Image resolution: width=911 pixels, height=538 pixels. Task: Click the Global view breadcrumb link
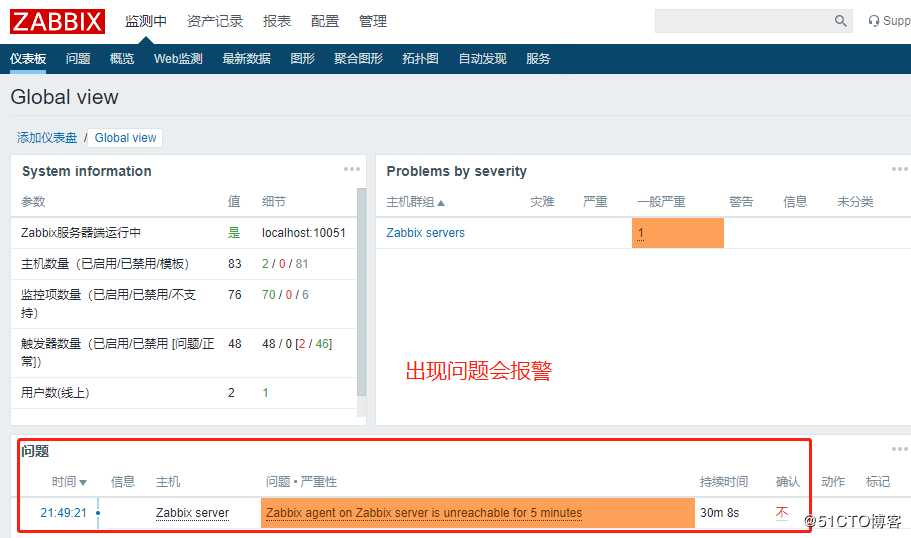pos(125,138)
